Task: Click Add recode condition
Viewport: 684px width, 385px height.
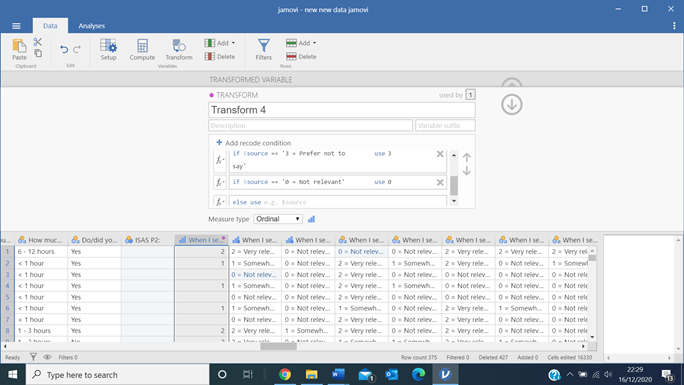Action: point(253,143)
